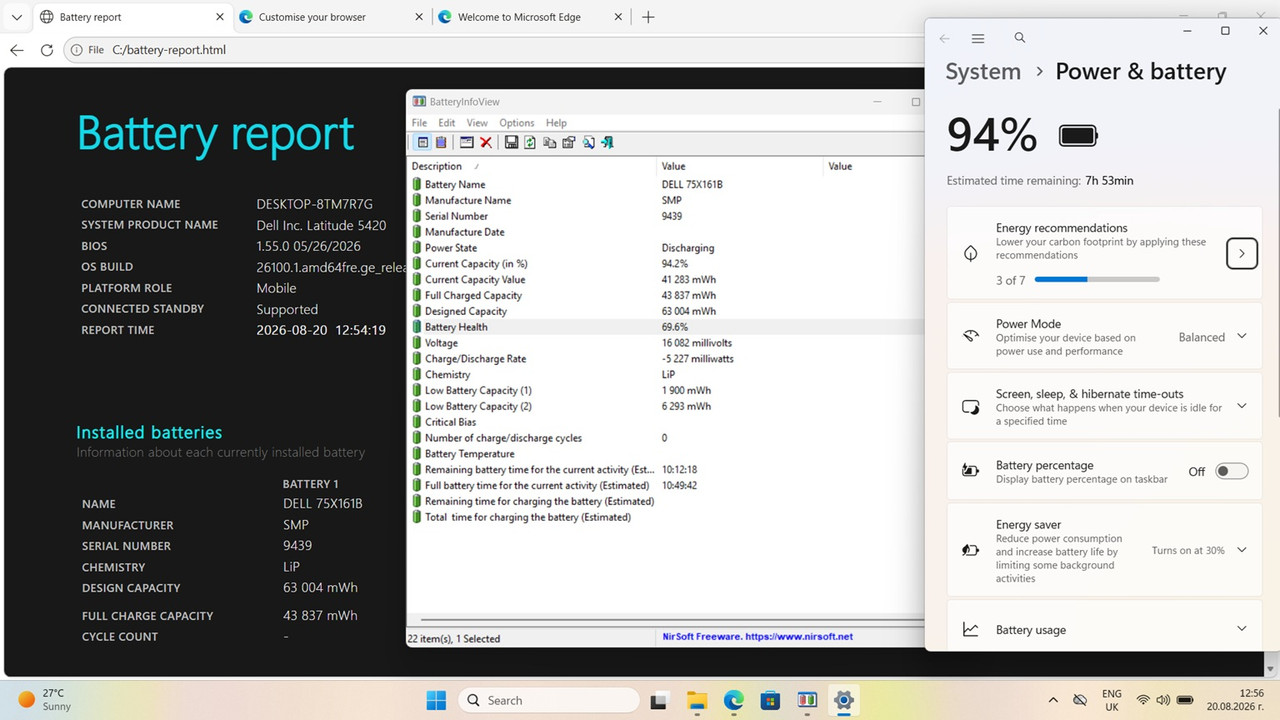1280x720 pixels.
Task: Expand the Power Mode Balanced dropdown
Action: pos(1242,337)
